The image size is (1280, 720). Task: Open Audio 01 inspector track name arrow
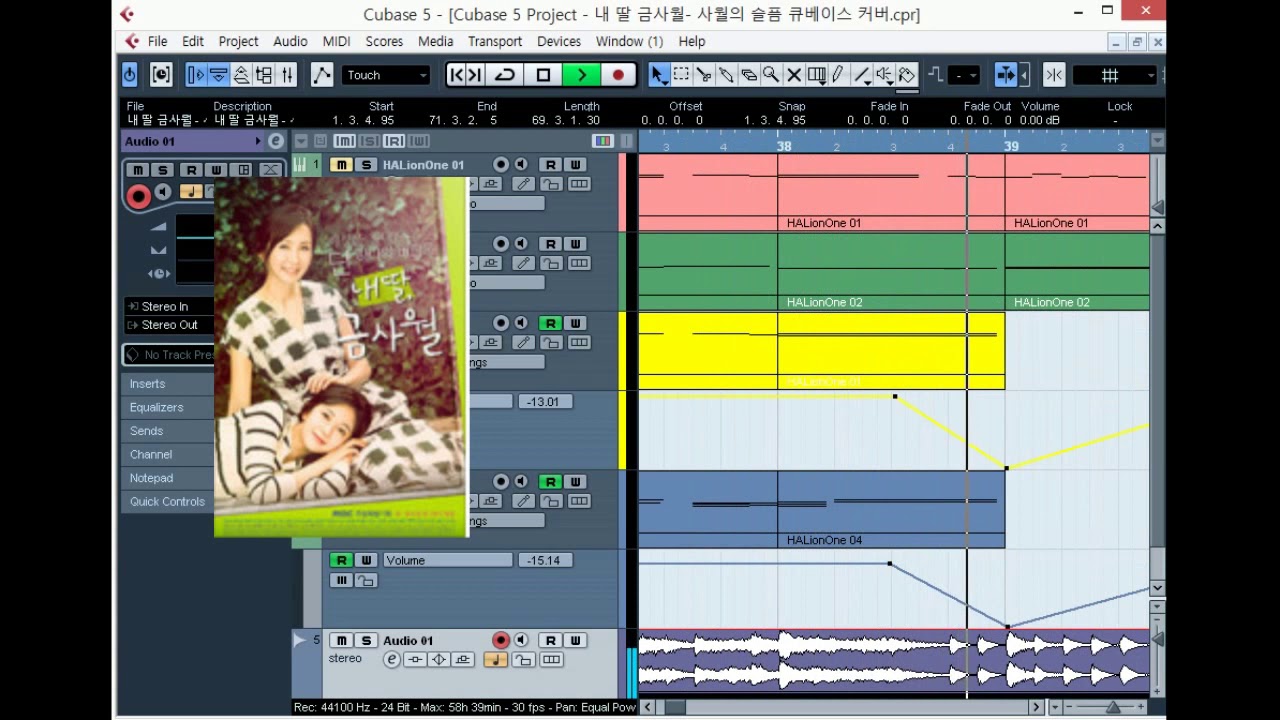(257, 142)
